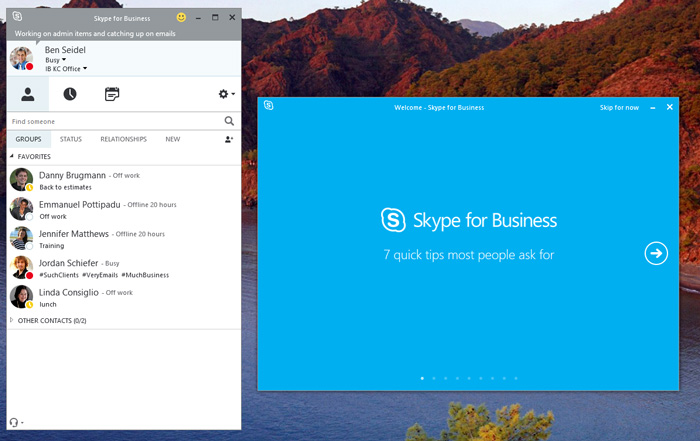
Task: Click Jennifer Matthews' contact photo
Action: coord(21,238)
